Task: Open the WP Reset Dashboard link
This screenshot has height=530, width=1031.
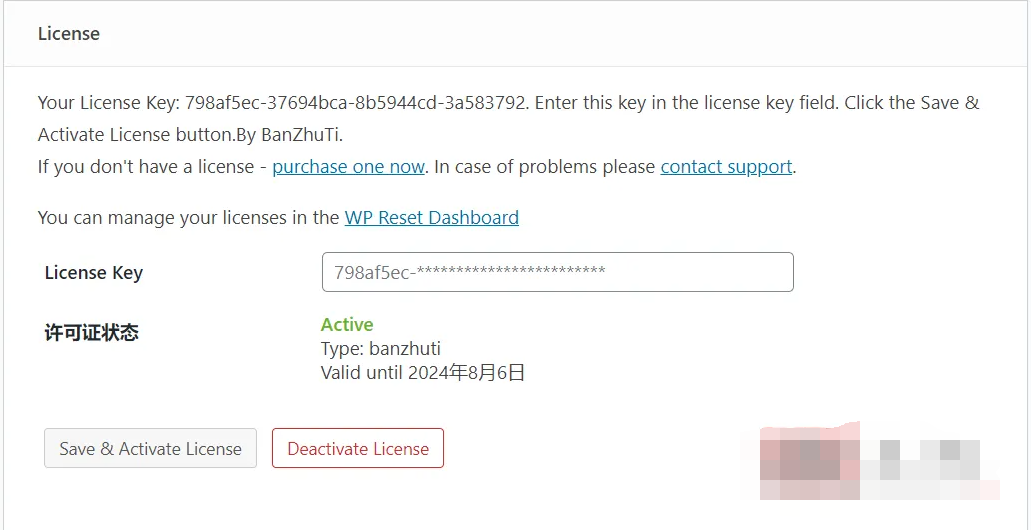Action: pos(431,217)
